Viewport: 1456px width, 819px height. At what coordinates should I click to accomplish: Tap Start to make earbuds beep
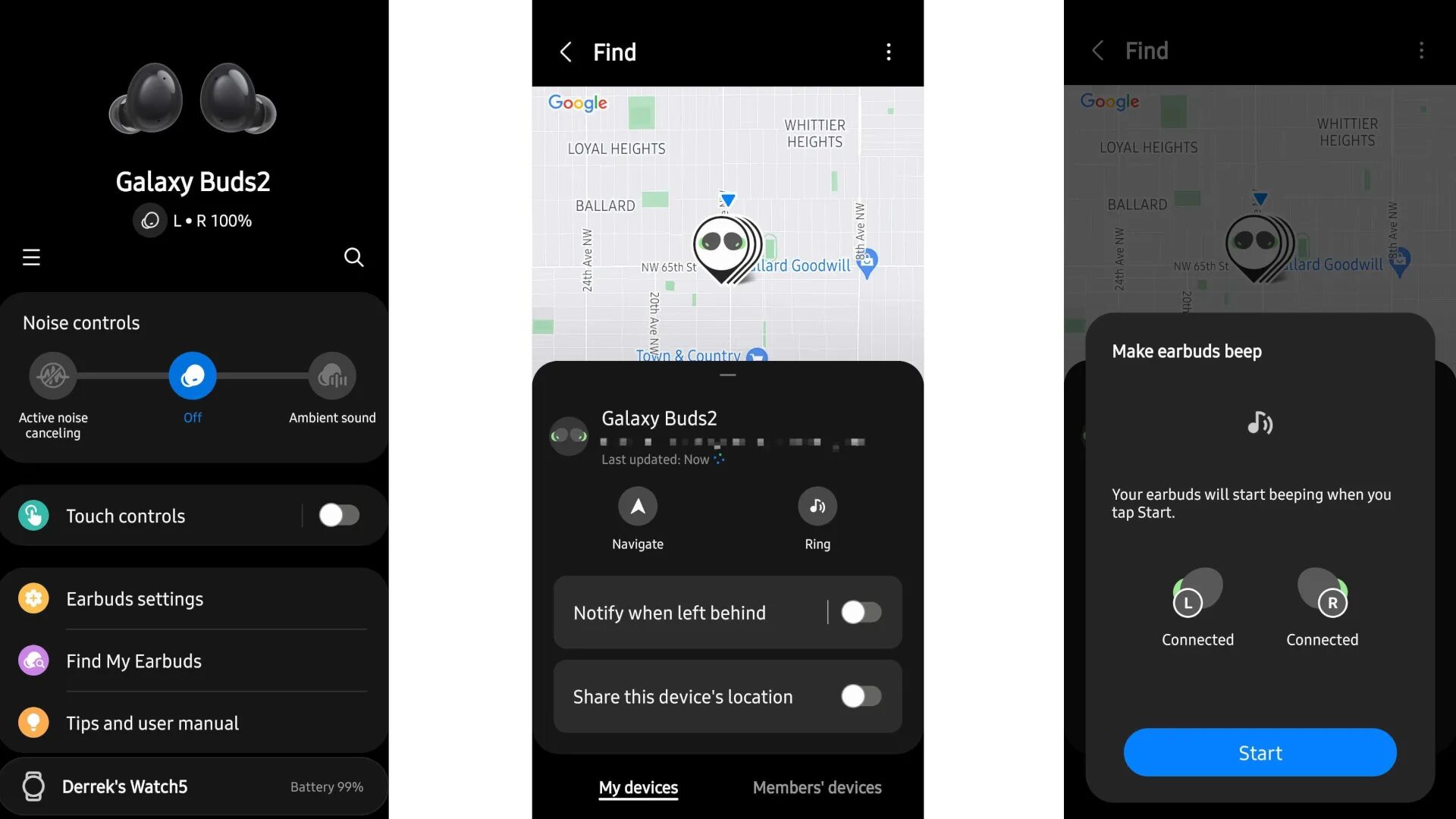click(x=1260, y=752)
